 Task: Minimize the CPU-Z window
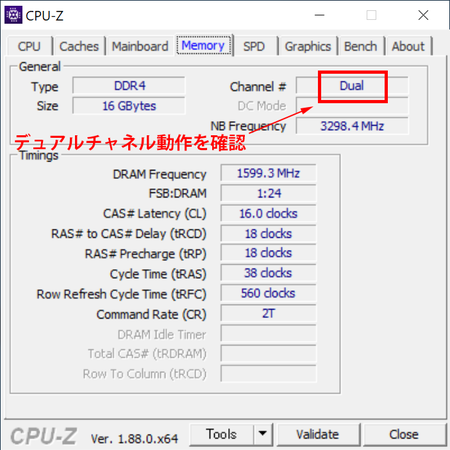tap(319, 15)
